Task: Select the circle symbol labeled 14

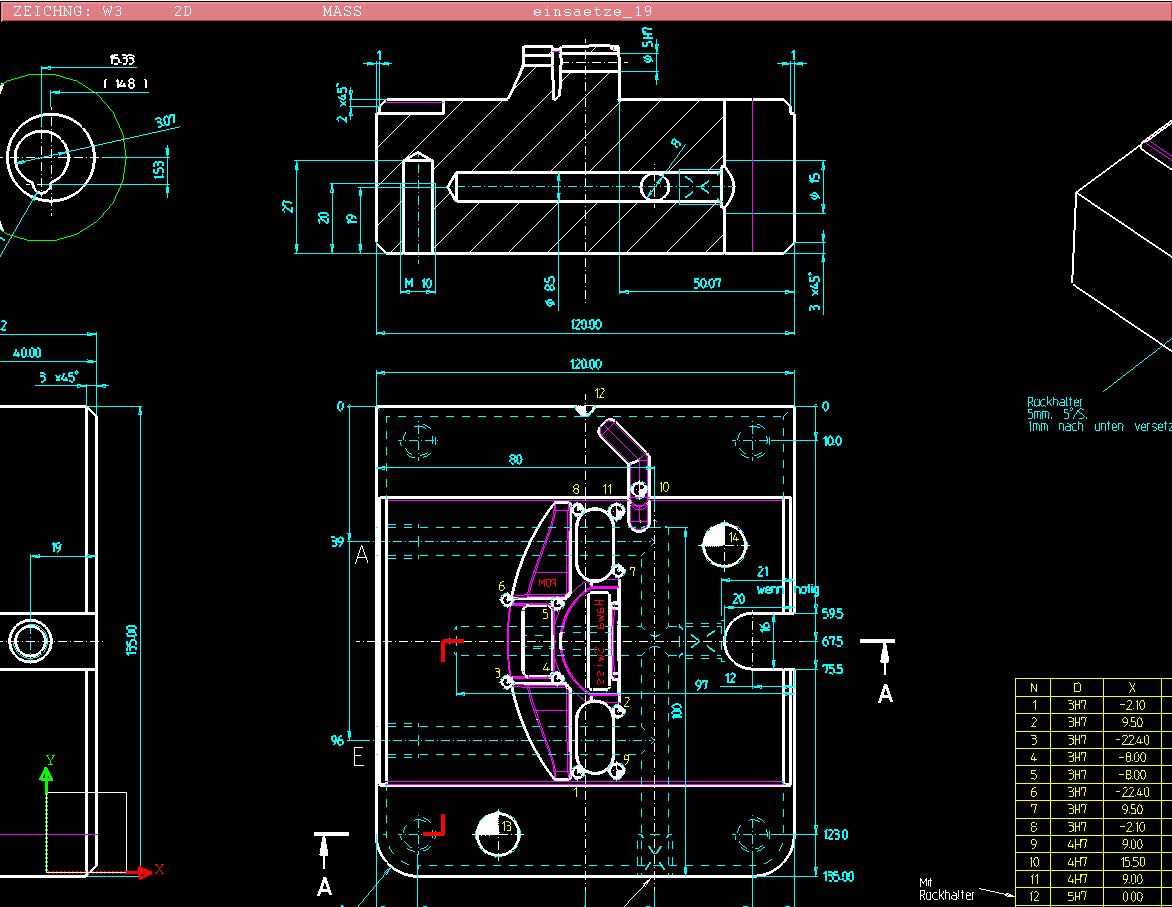Action: coord(724,545)
